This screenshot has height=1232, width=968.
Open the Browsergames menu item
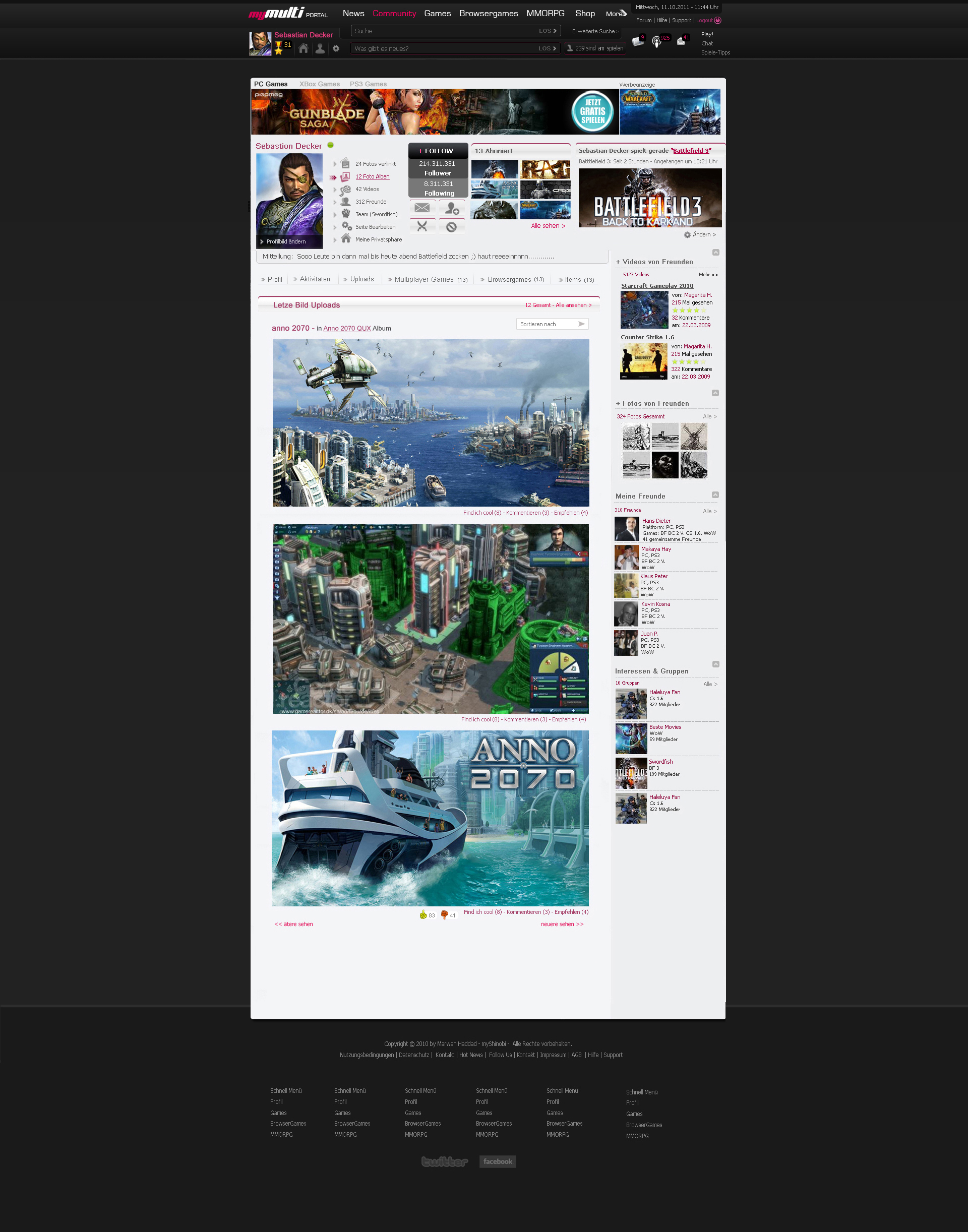click(488, 13)
